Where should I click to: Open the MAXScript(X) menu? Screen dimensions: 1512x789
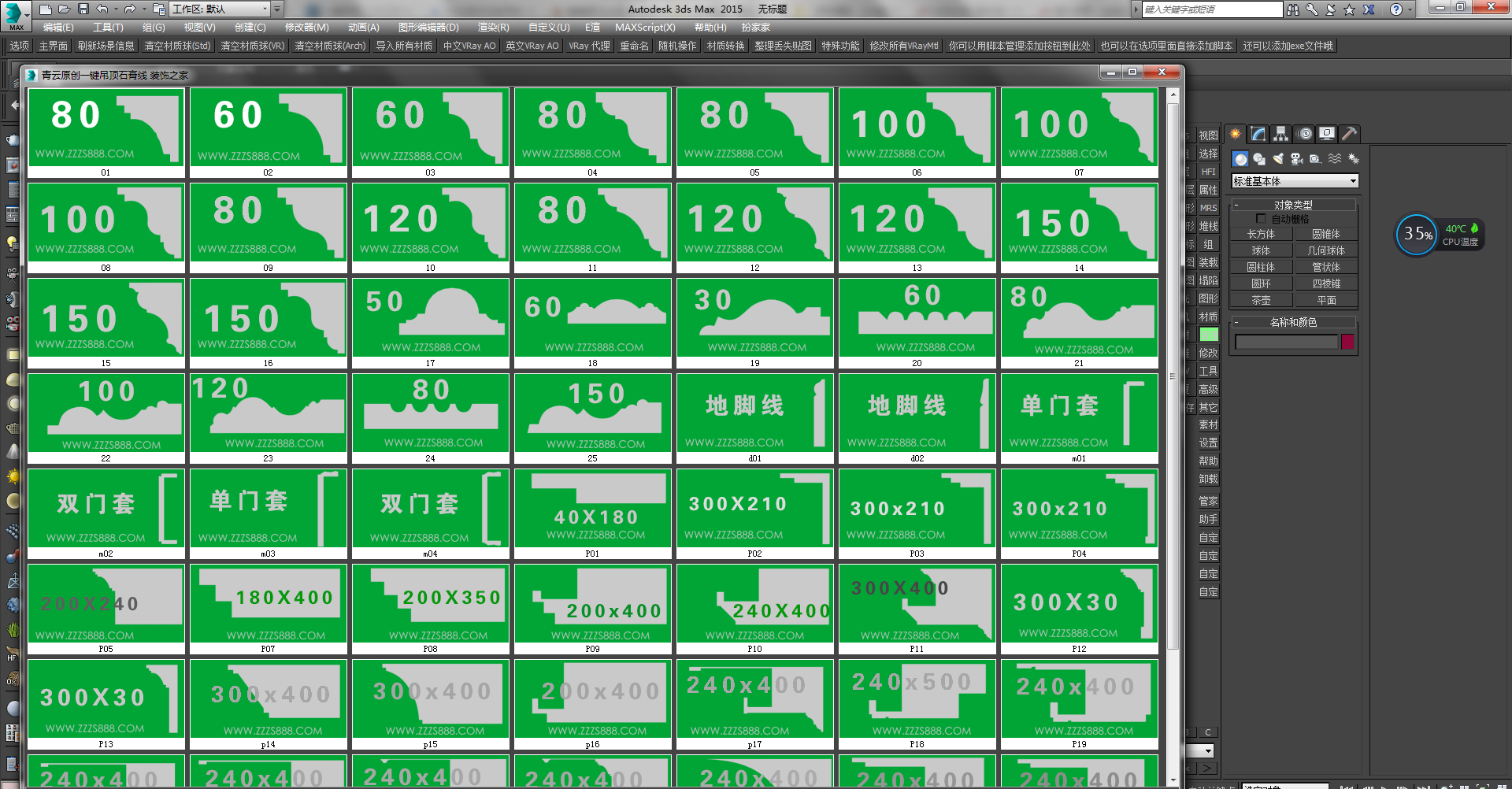[x=645, y=28]
